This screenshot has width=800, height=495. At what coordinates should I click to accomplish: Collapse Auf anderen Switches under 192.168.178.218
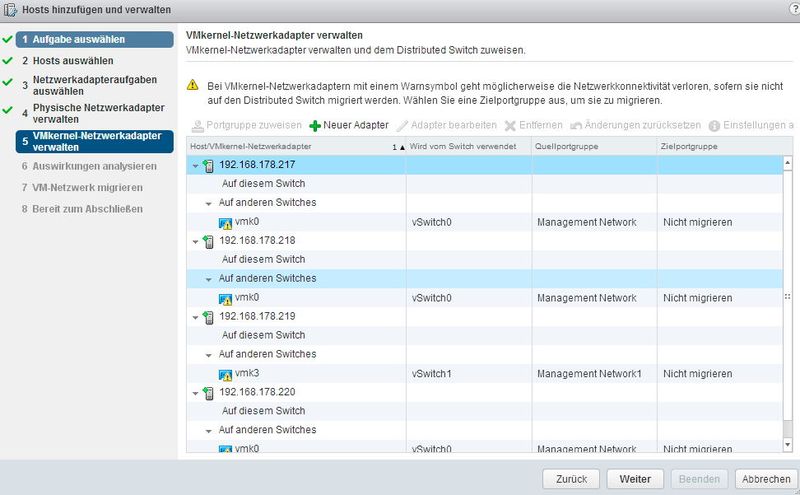(x=208, y=280)
